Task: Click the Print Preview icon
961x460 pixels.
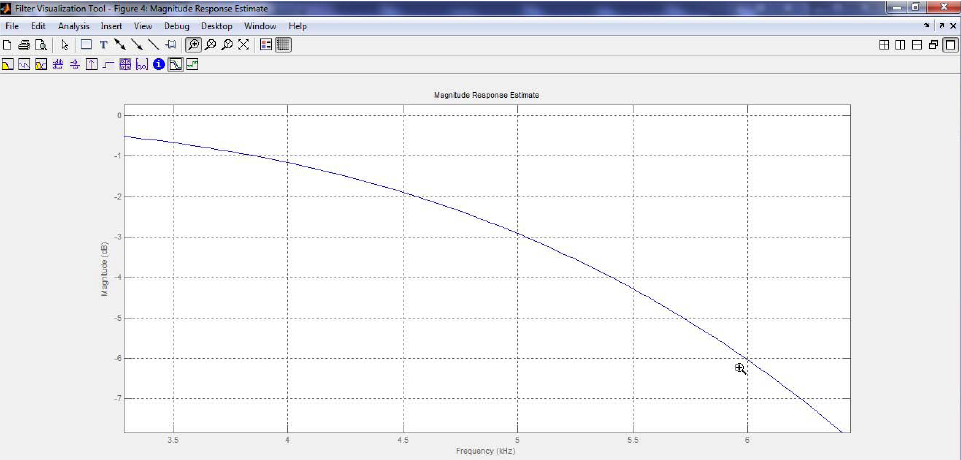Action: [41, 45]
